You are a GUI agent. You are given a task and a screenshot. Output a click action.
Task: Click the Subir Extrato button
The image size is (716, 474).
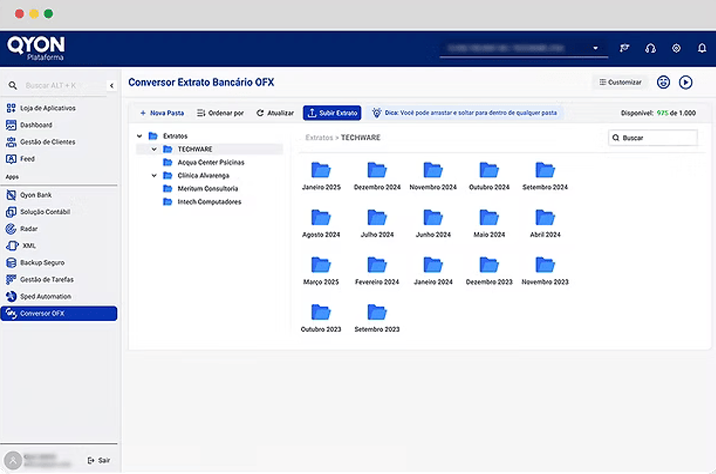[331, 113]
